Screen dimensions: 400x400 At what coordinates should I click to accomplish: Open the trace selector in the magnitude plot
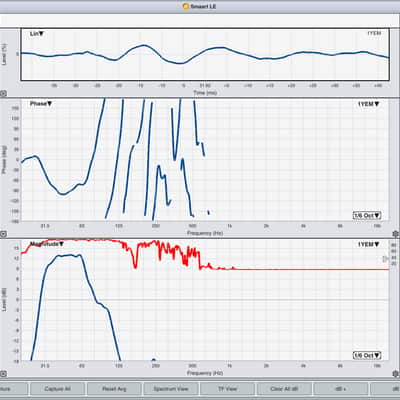tap(368, 244)
